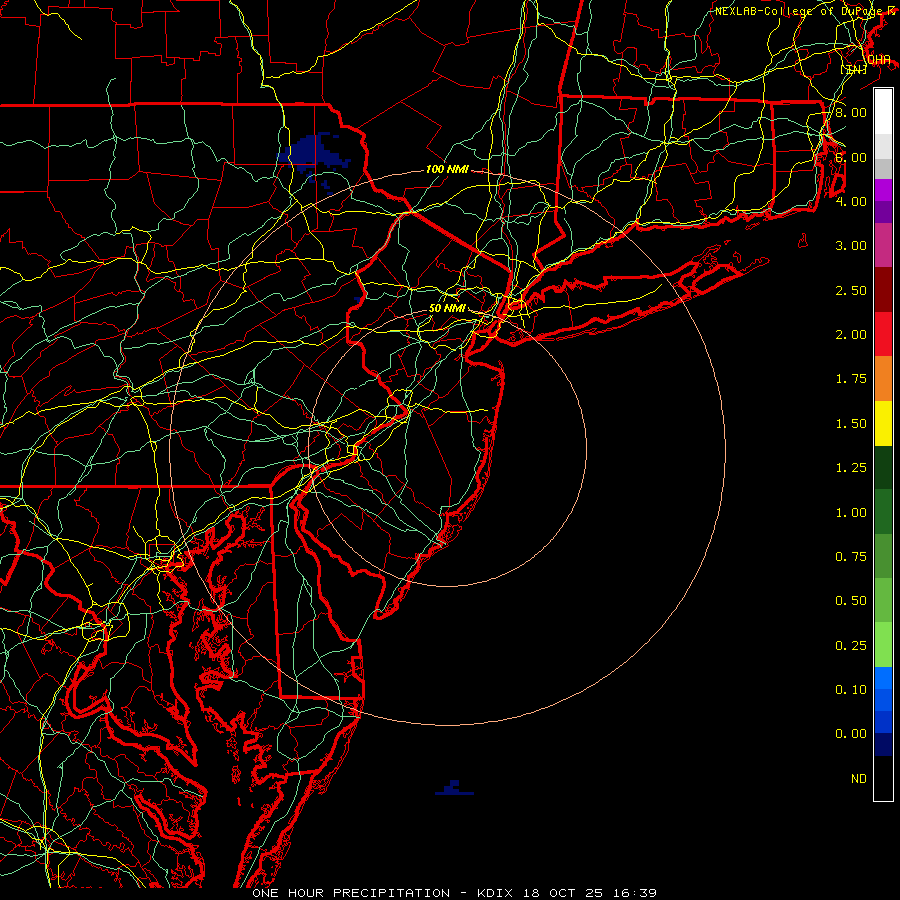Click the 0.75 legend value label
The width and height of the screenshot is (900, 900).
click(851, 557)
